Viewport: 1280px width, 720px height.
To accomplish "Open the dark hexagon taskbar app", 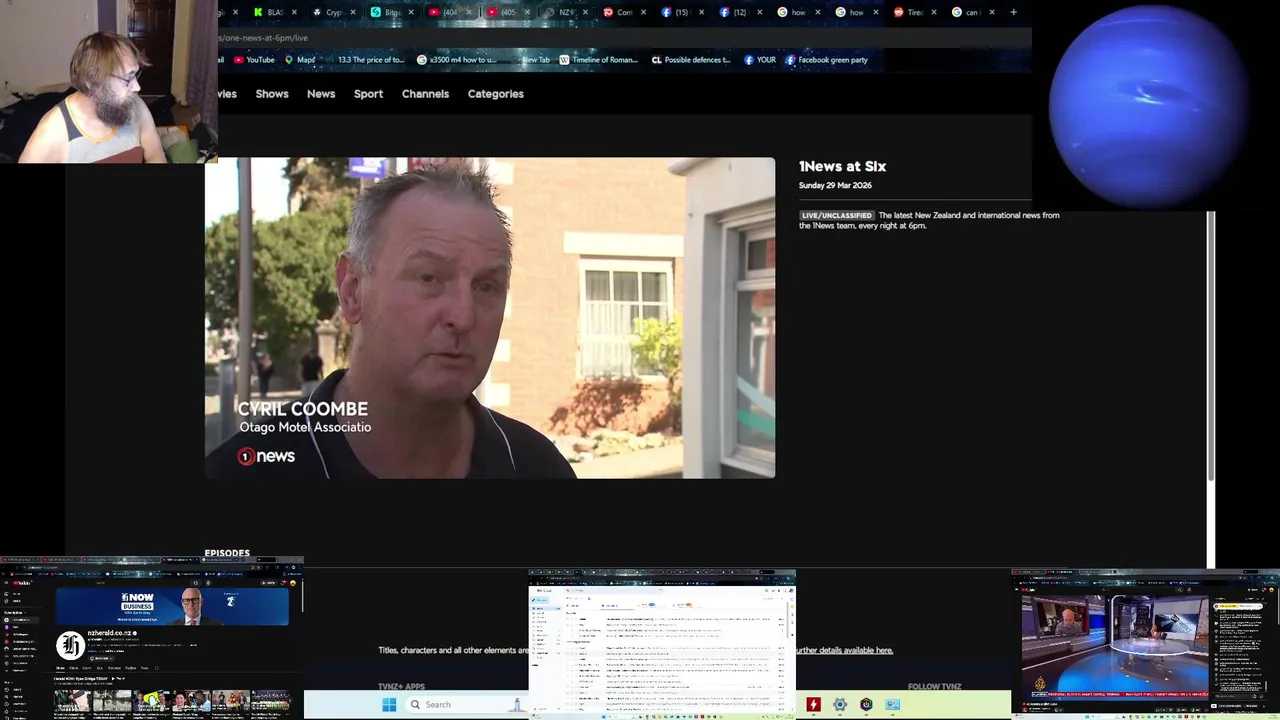I will [866, 705].
